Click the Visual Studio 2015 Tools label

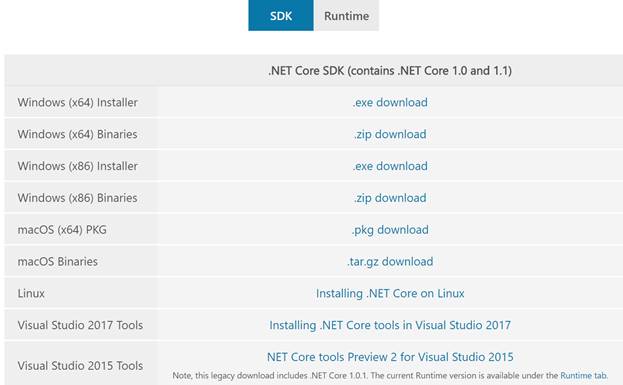80,366
